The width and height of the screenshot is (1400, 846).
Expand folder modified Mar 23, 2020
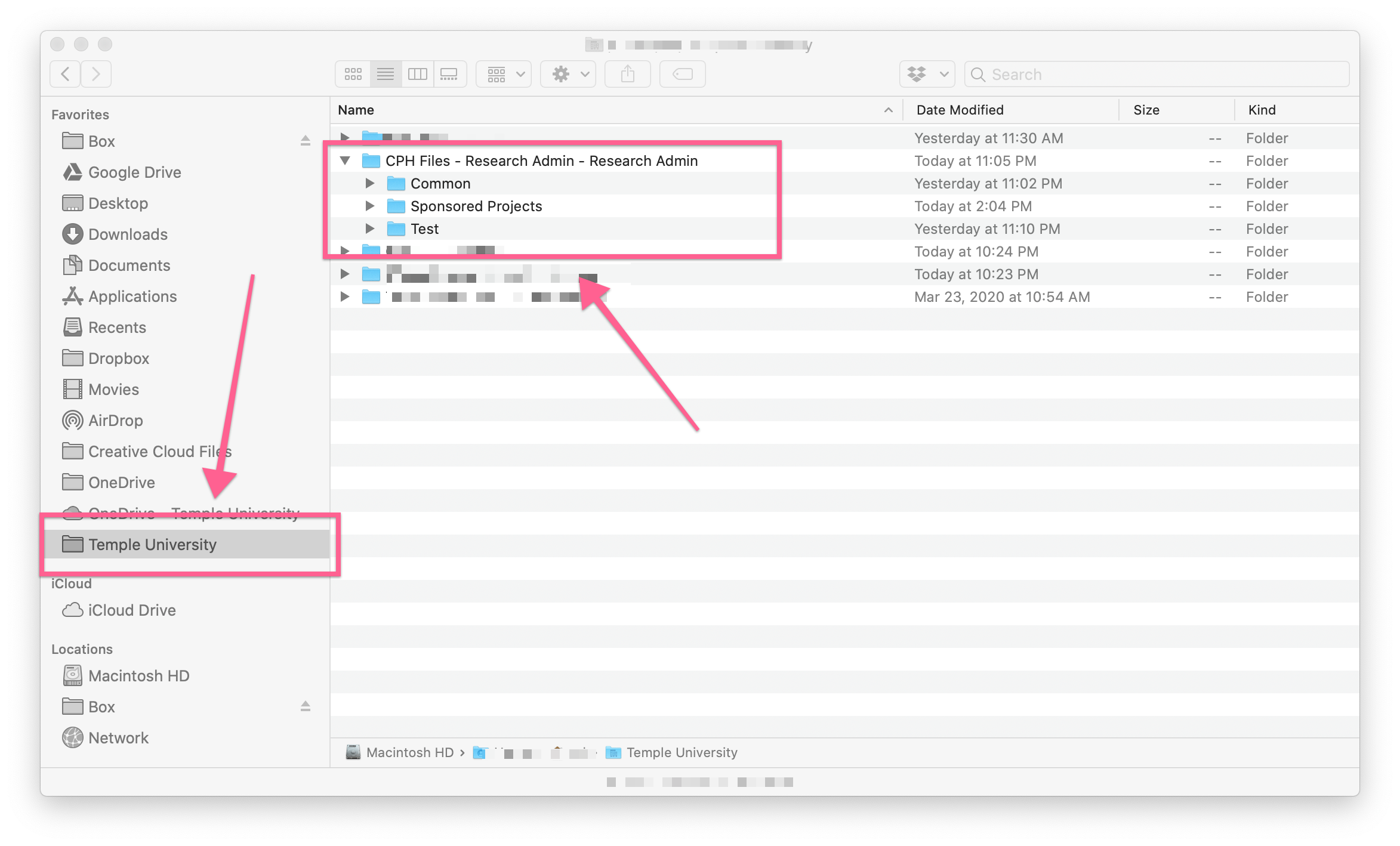(345, 297)
